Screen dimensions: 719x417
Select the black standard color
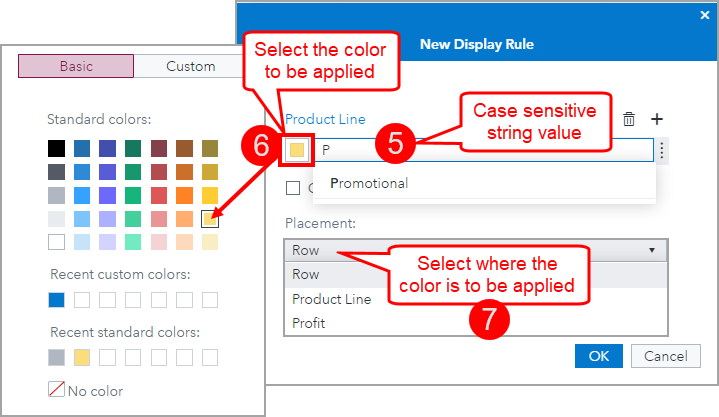[x=57, y=148]
